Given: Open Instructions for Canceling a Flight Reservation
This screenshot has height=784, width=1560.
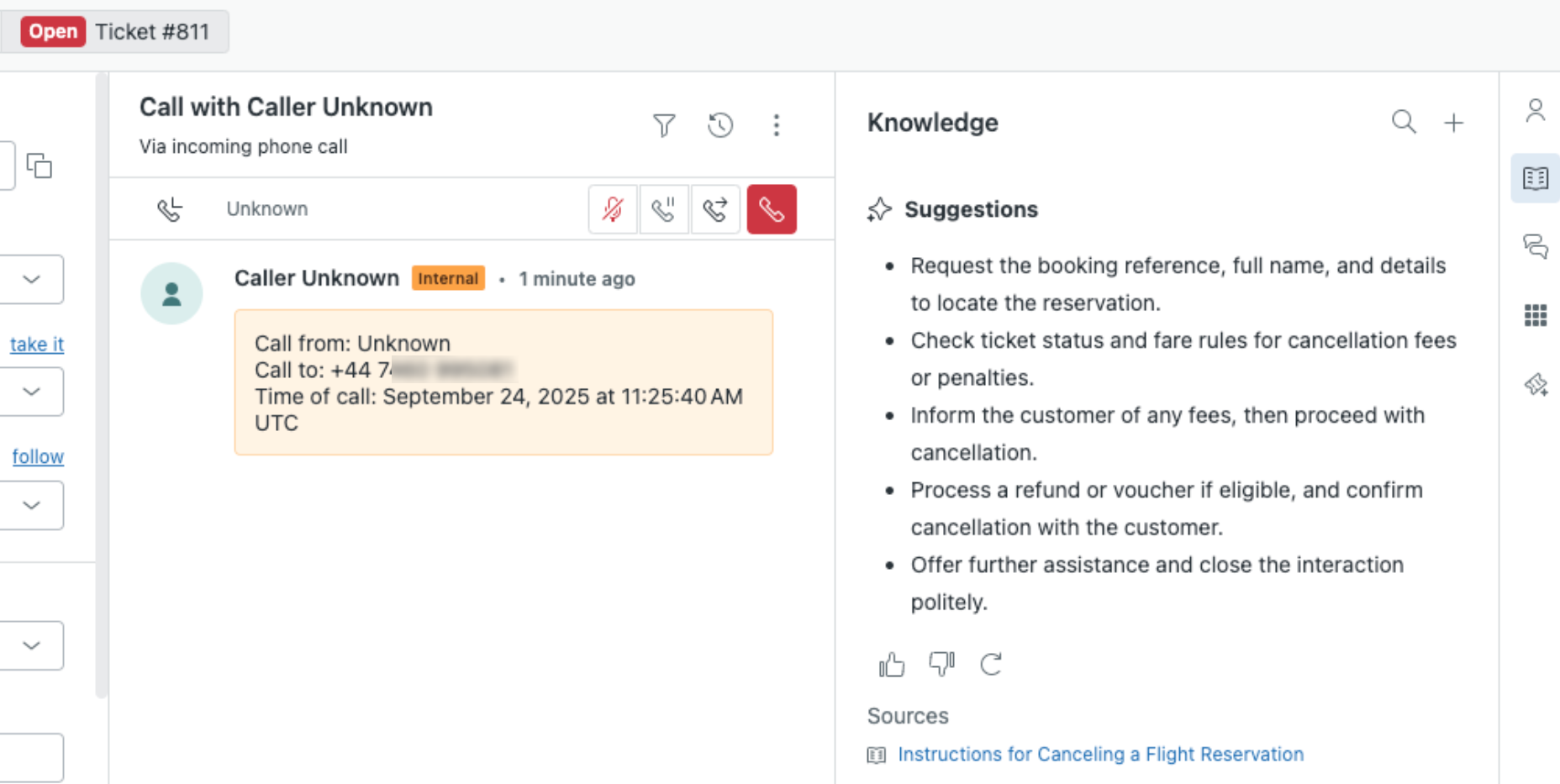Looking at the screenshot, I should pos(1100,755).
